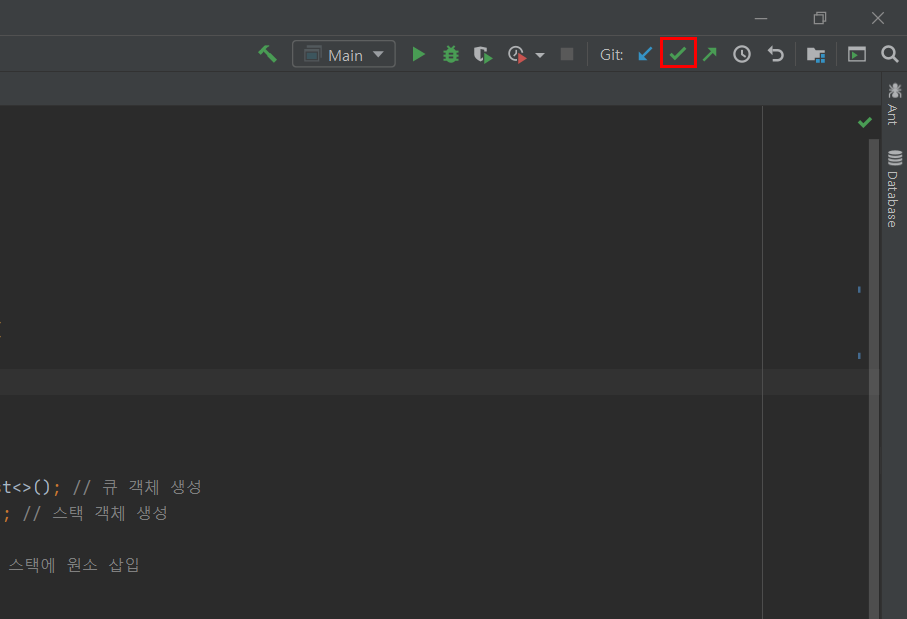Click Git Push arrow
907x619 pixels.
(x=710, y=54)
